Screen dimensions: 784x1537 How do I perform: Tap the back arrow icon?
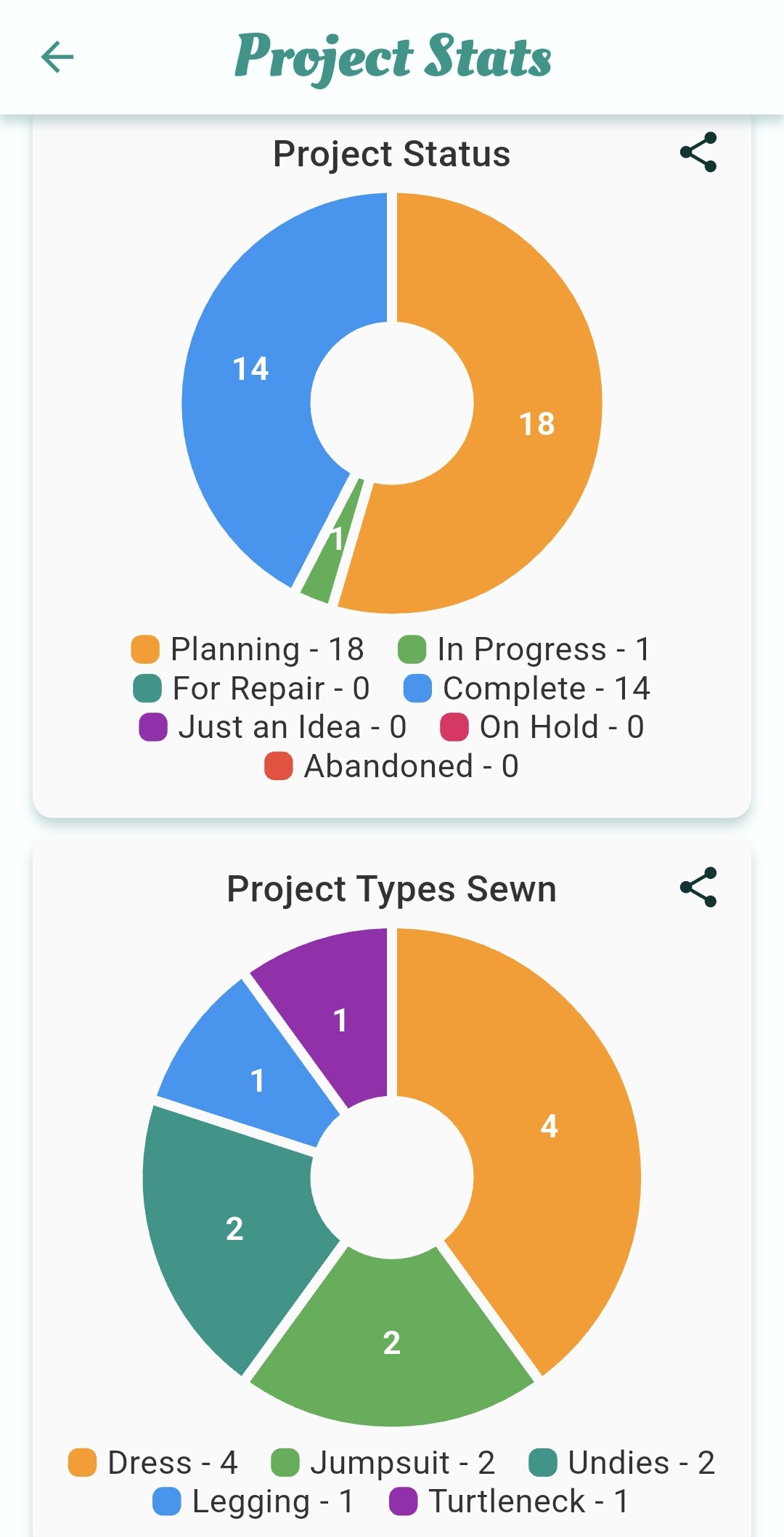57,57
